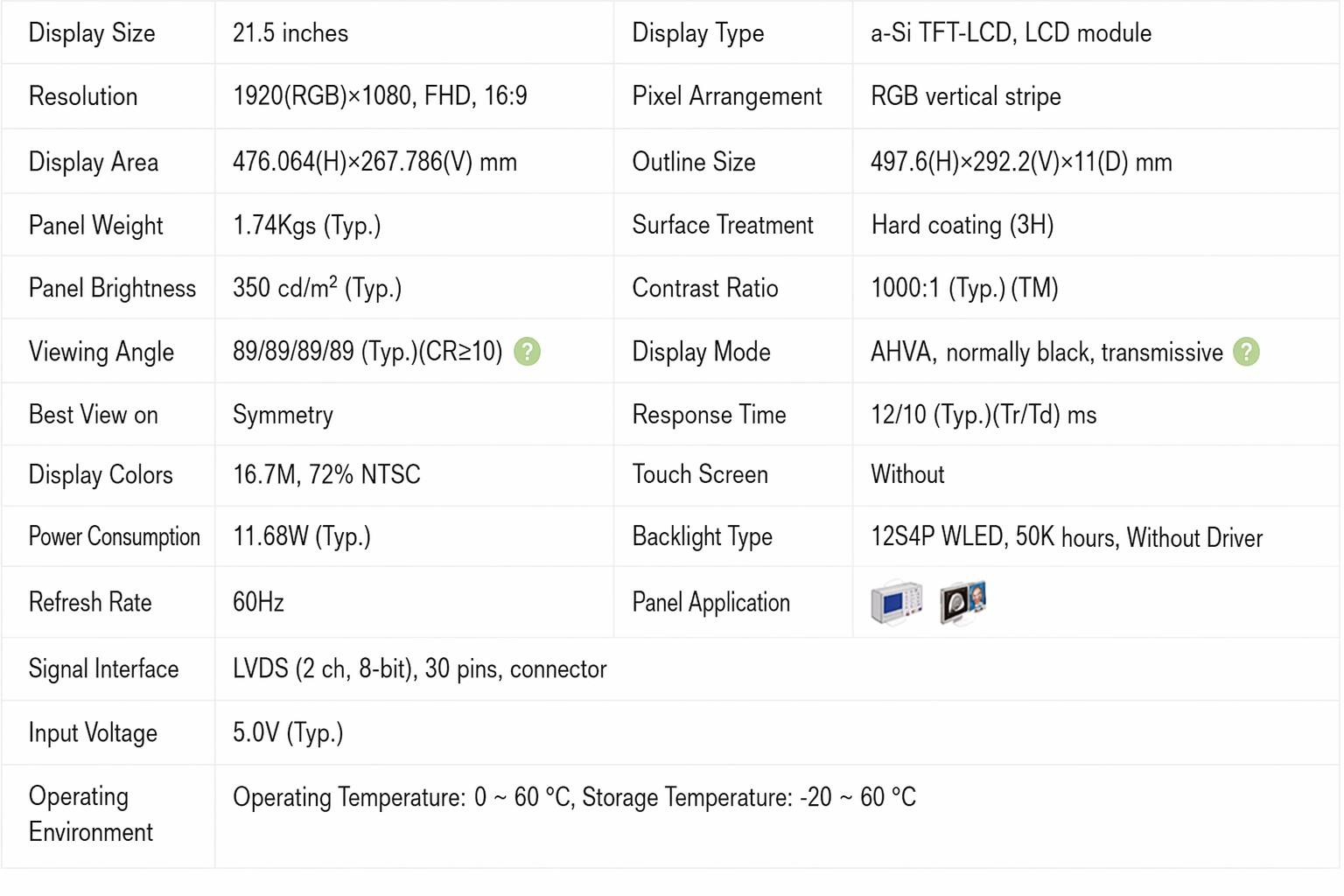
Task: Select the Outline Size dimensions value
Action: 1021,162
